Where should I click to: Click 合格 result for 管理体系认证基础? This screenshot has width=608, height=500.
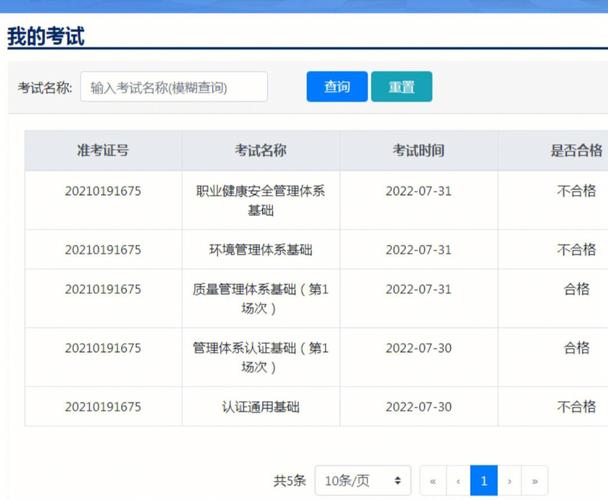click(577, 348)
